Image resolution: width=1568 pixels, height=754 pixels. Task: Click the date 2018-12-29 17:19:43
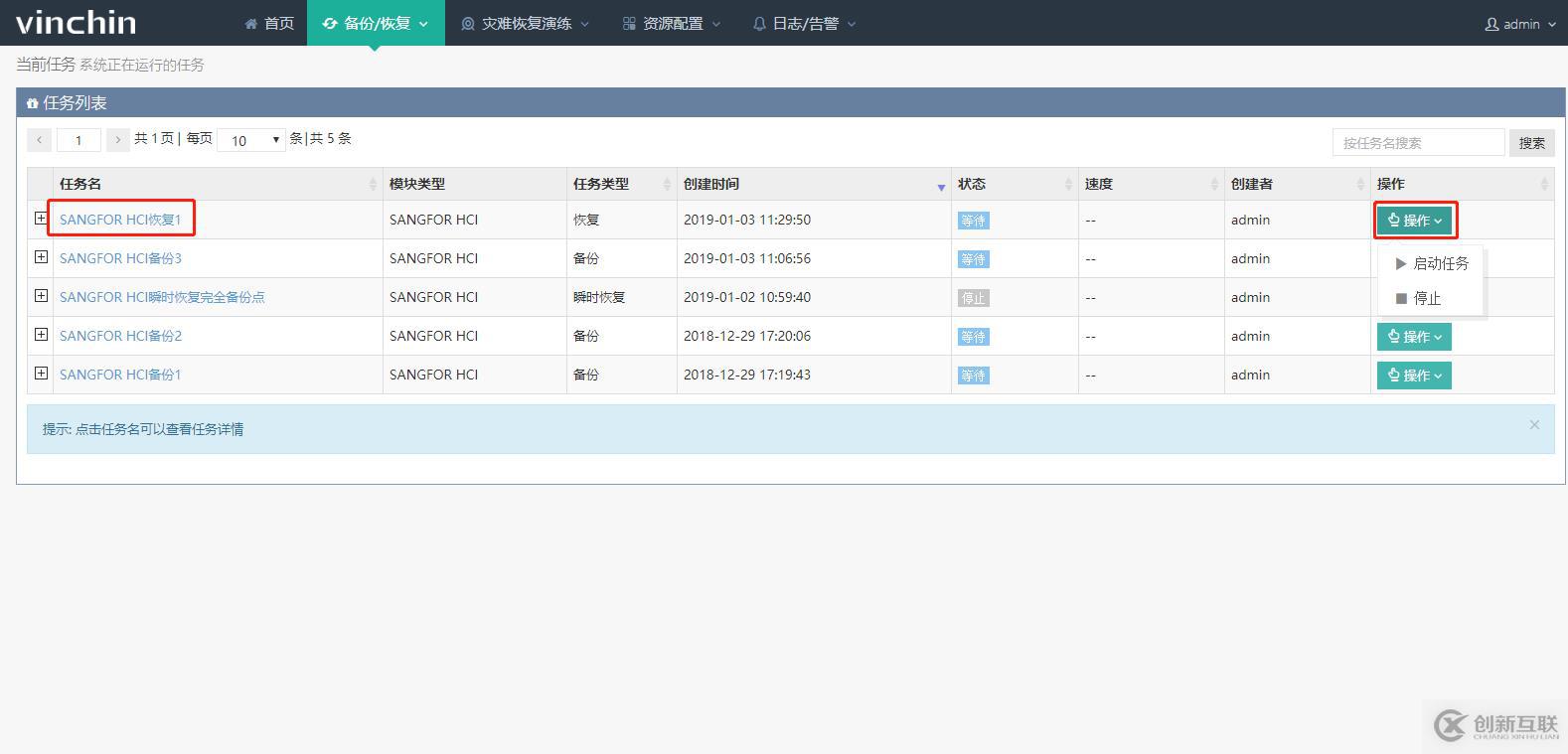(x=747, y=375)
